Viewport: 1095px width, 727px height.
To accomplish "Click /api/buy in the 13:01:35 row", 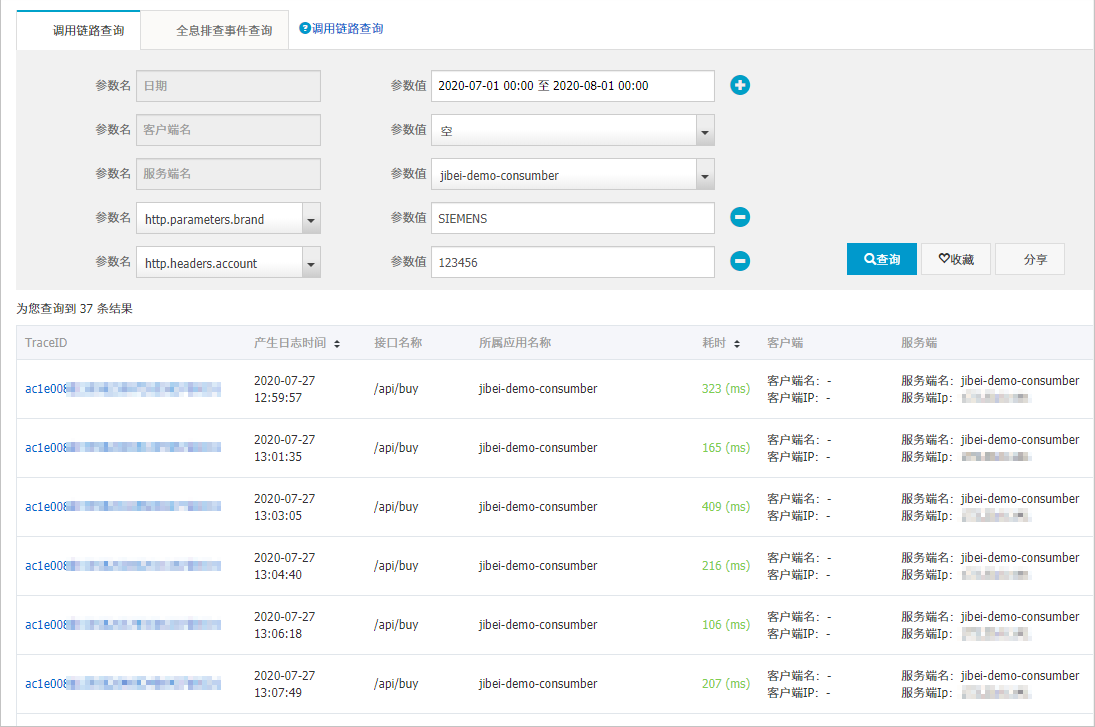I will tap(396, 448).
